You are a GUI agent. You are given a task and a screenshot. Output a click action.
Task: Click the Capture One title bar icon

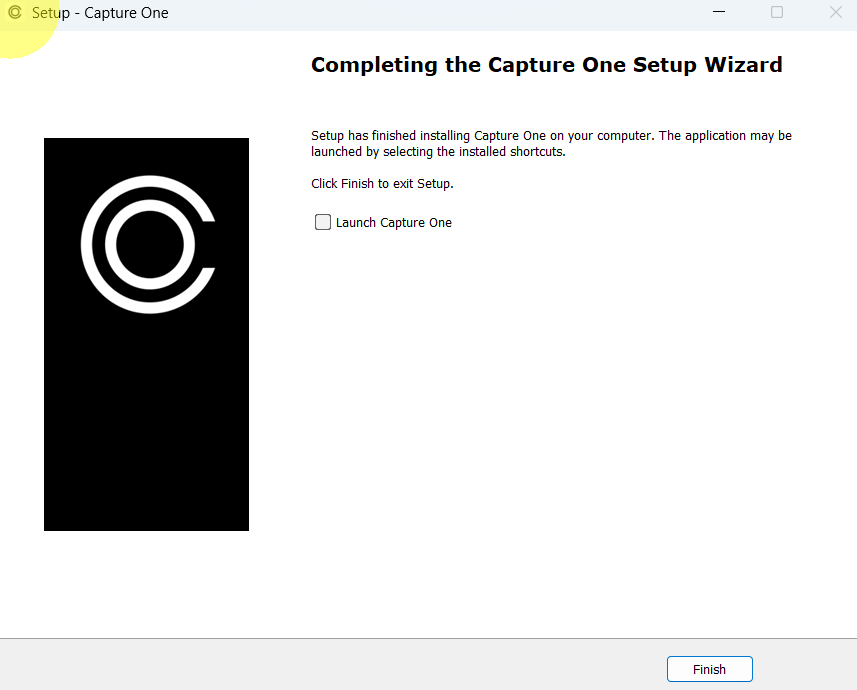coord(15,12)
